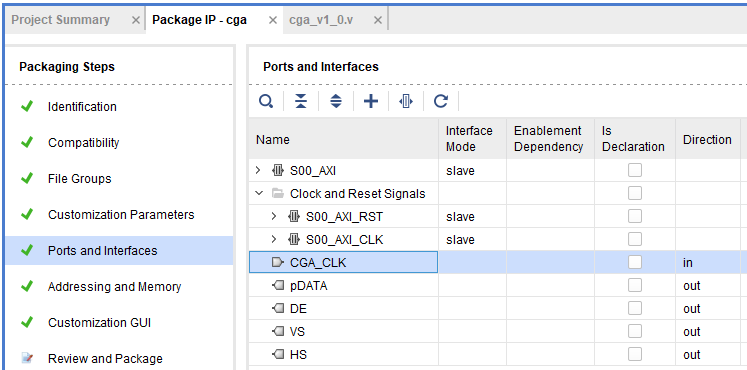Click the Expand All toolbar icon

click(x=336, y=101)
